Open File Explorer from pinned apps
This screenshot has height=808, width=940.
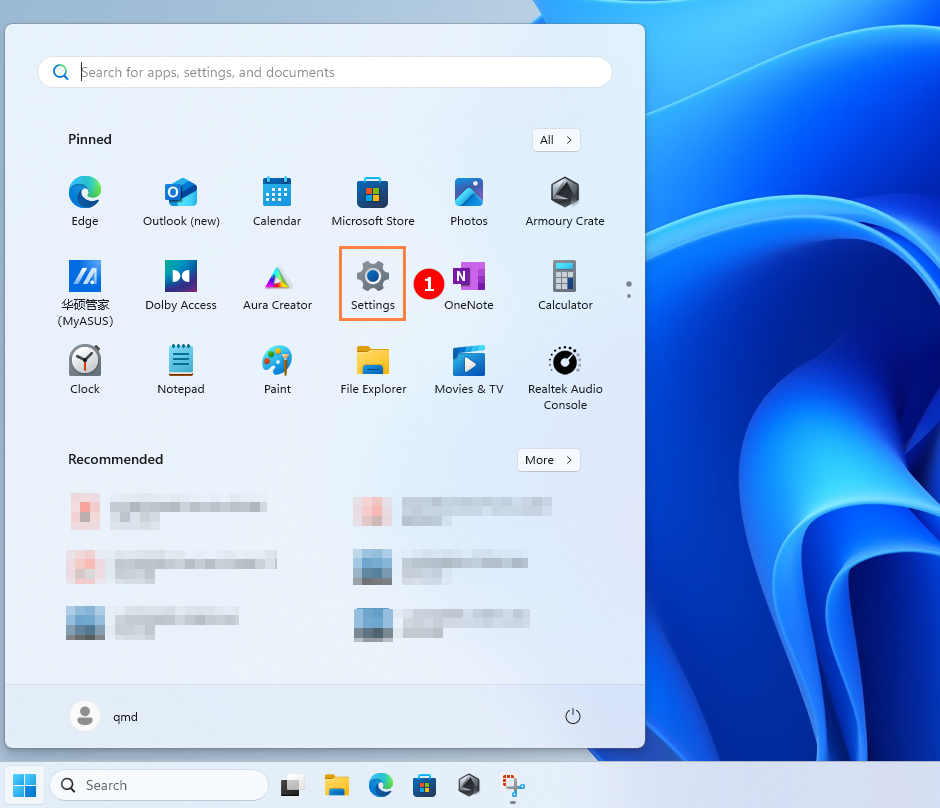pyautogui.click(x=373, y=370)
